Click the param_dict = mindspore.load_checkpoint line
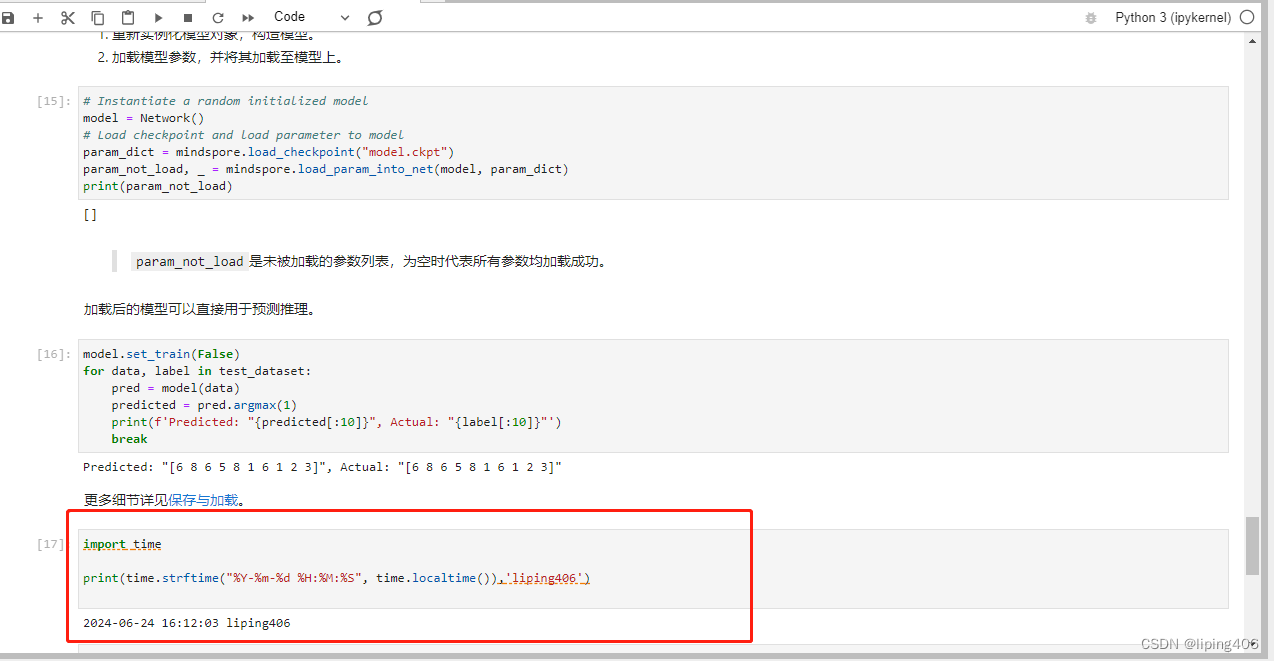1274x661 pixels. point(269,152)
